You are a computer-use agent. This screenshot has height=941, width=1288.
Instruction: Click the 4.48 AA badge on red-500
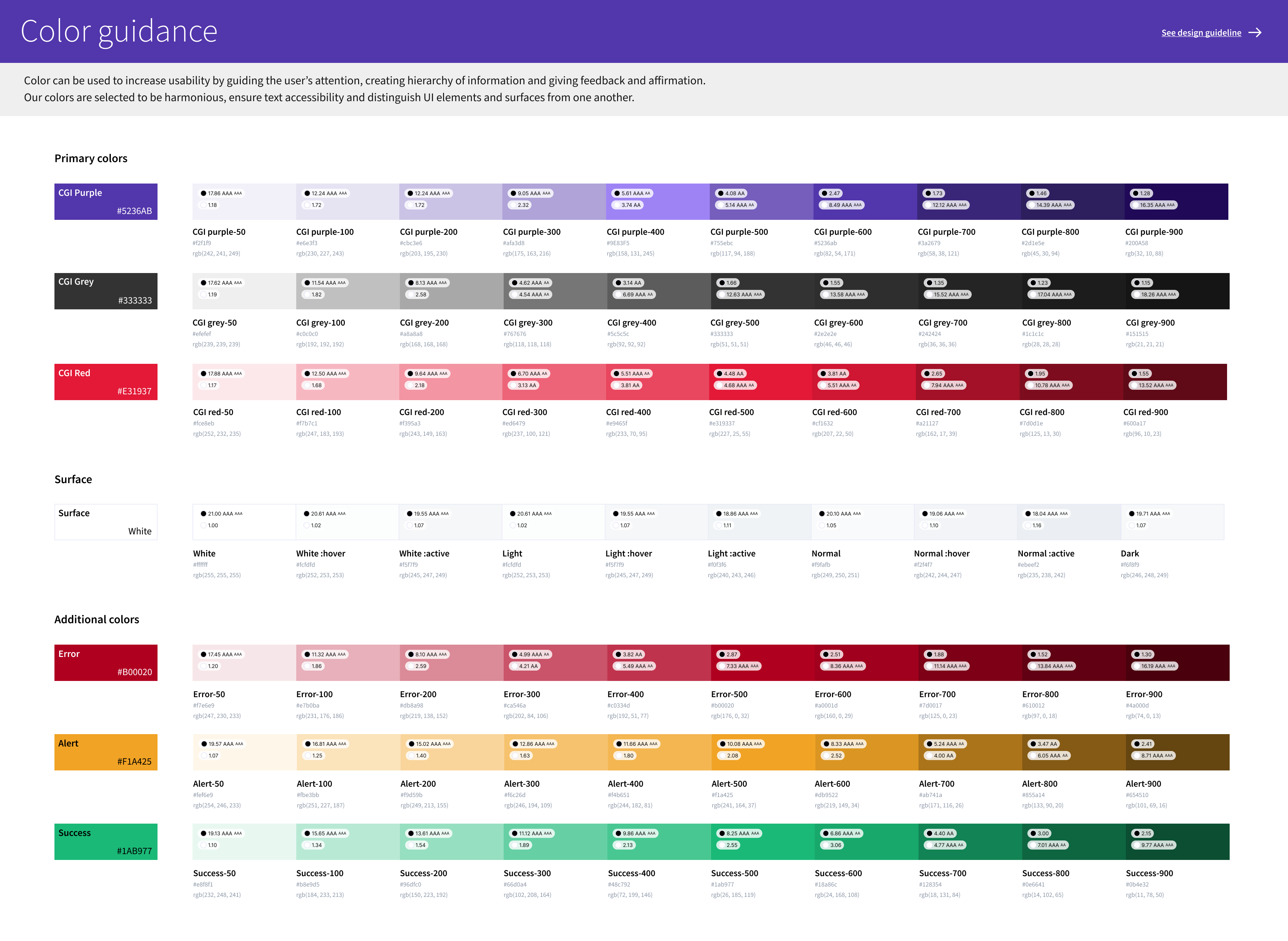click(731, 374)
